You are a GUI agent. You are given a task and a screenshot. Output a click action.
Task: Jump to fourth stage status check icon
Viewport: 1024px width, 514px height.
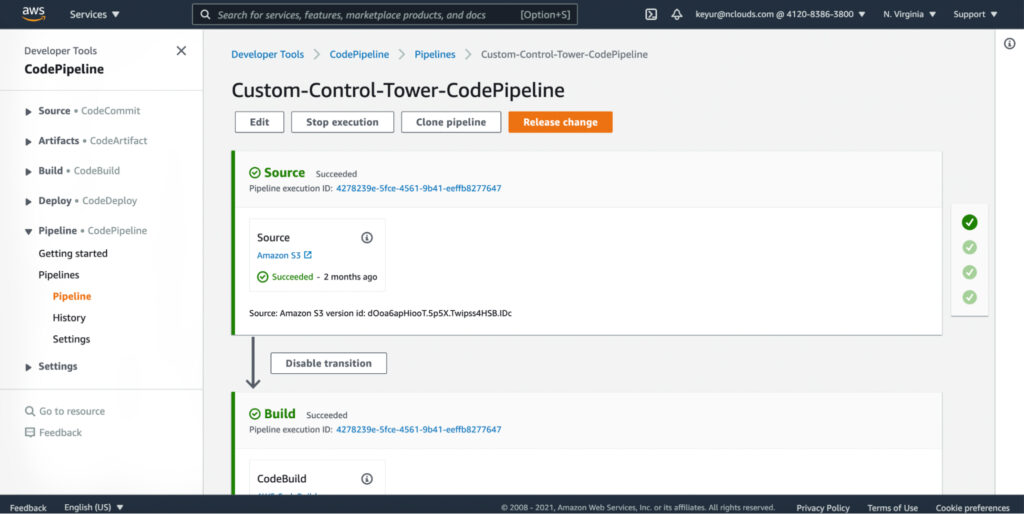pyautogui.click(x=970, y=297)
